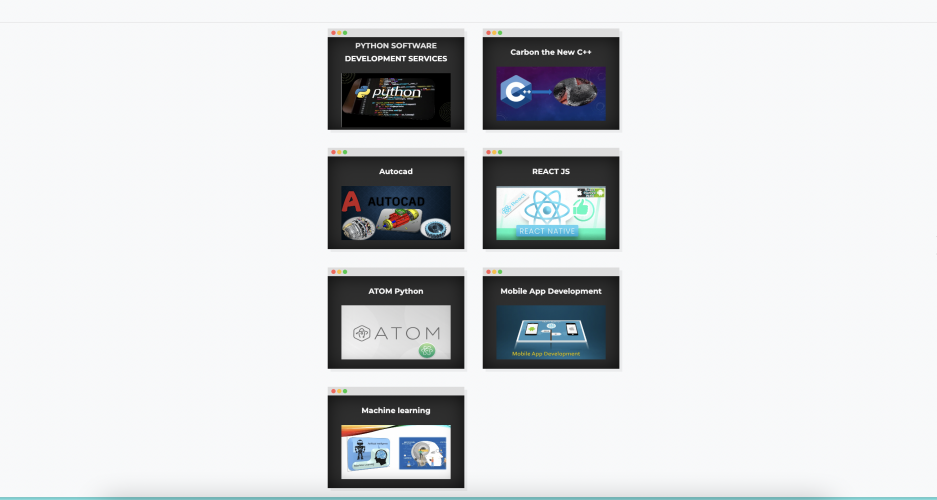
Task: Click red dot on Machine learning card
Action: pos(333,391)
